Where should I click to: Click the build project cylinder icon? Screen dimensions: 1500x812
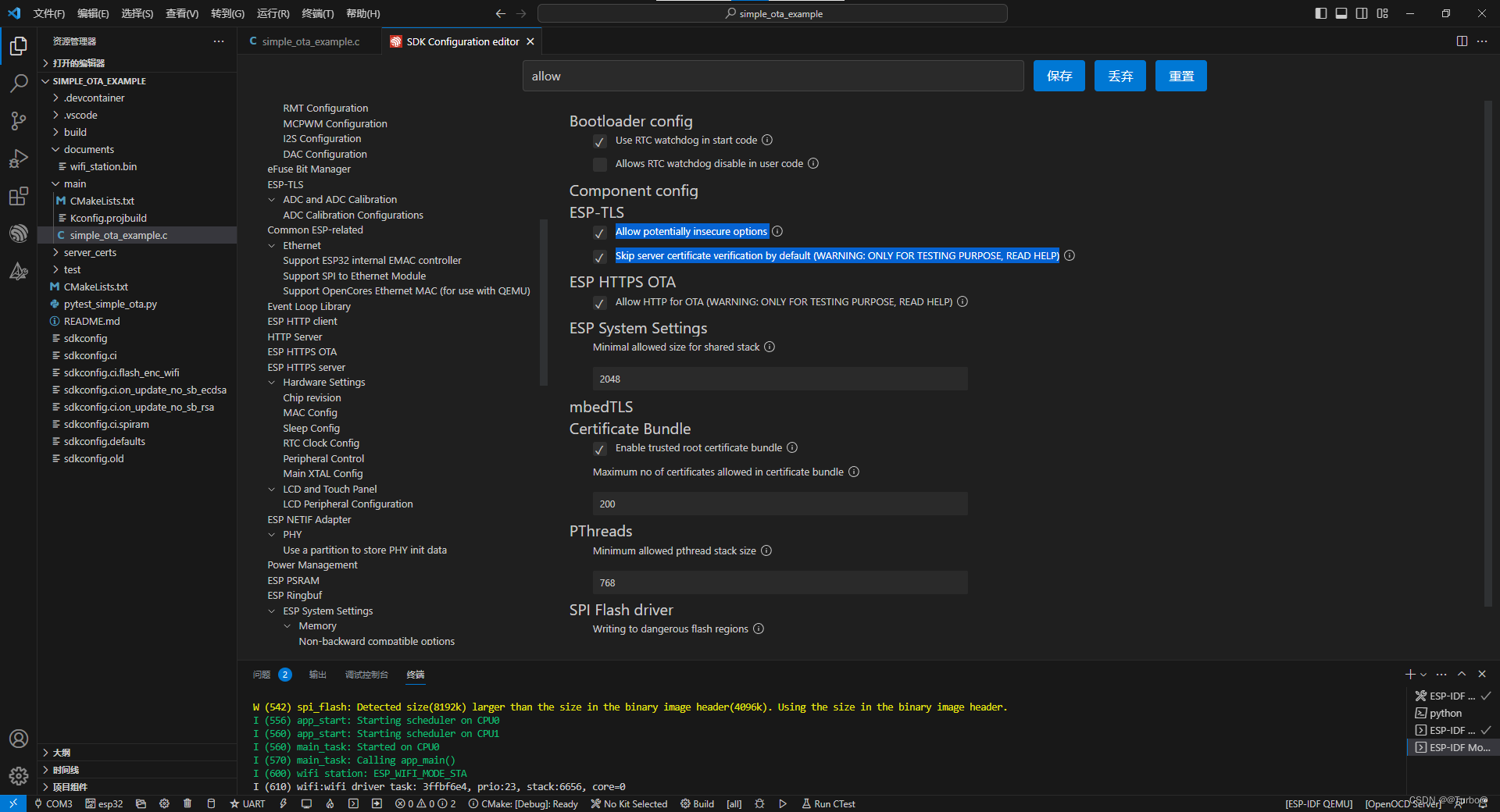point(211,803)
